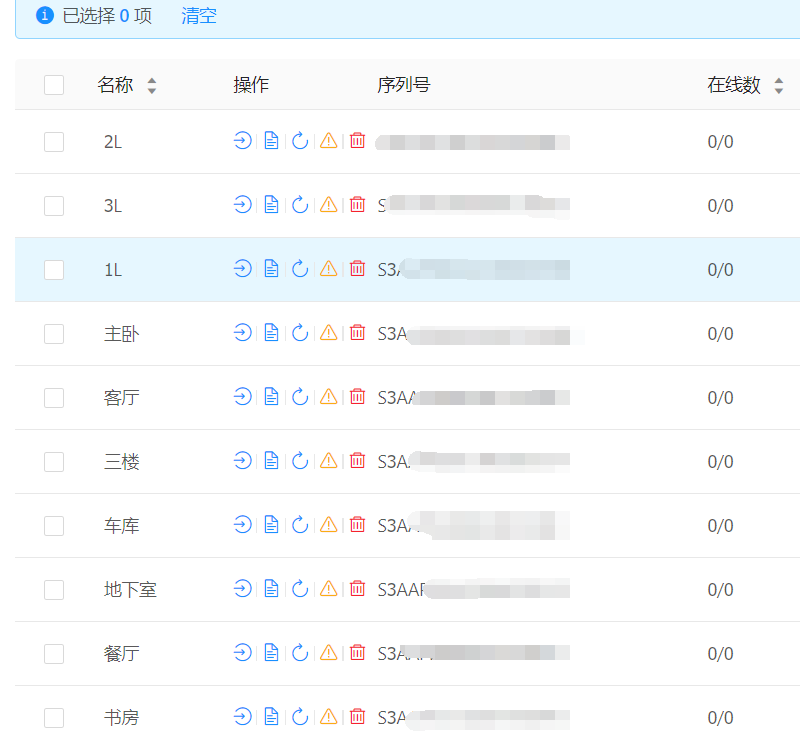This screenshot has height=740, width=800.
Task: Sort by the 在线数 column arrows
Action: click(779, 85)
